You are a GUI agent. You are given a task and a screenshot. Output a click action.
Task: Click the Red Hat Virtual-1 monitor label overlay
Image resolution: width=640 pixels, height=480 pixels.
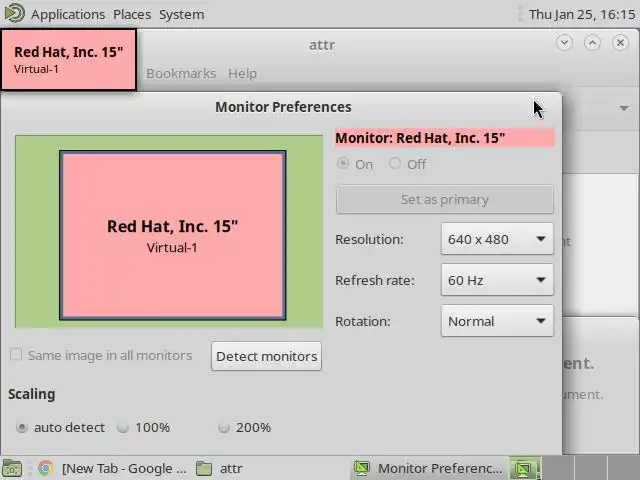[69, 60]
